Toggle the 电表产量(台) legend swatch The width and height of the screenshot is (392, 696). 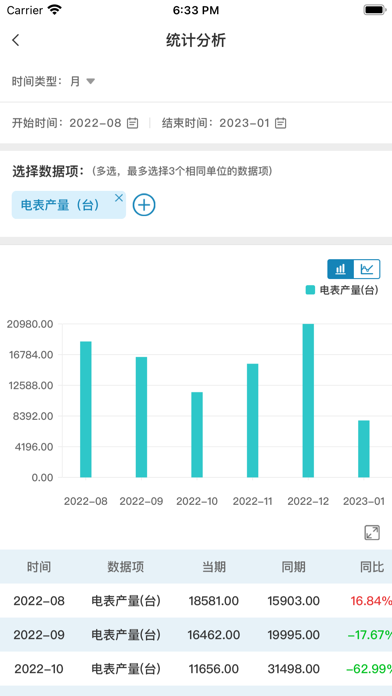pyautogui.click(x=310, y=290)
